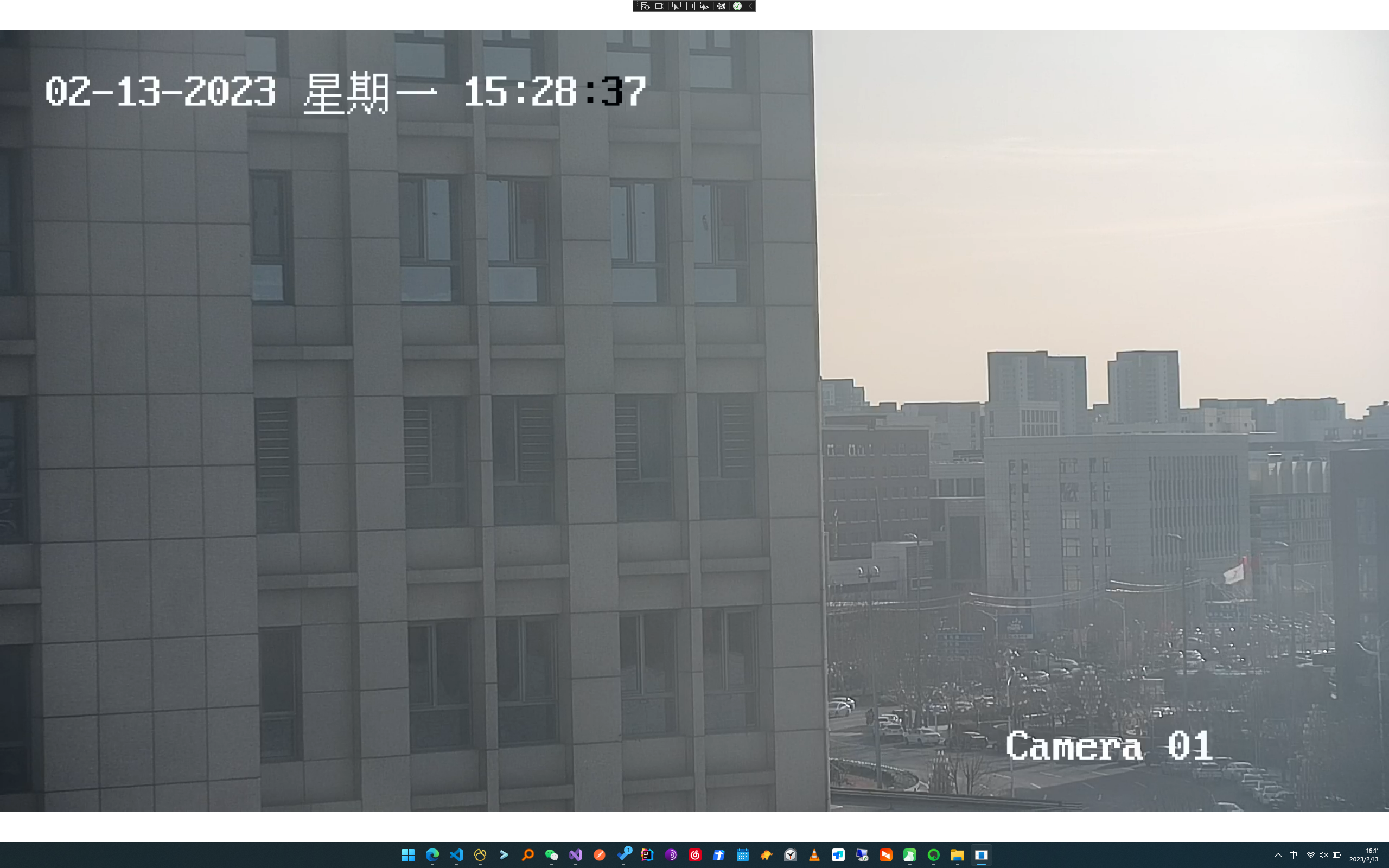
Task: Open the purple round browser icon
Action: 671,856
